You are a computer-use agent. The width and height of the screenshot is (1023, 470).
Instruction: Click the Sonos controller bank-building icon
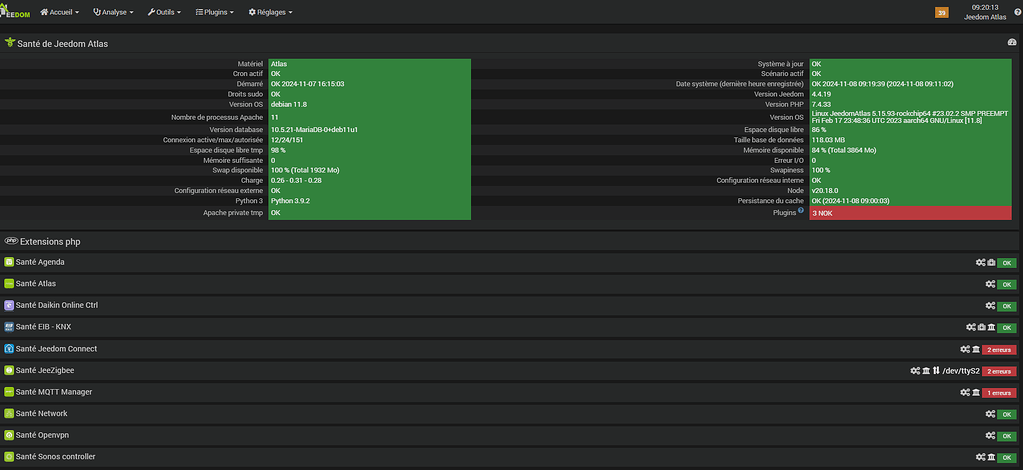[x=990, y=457]
